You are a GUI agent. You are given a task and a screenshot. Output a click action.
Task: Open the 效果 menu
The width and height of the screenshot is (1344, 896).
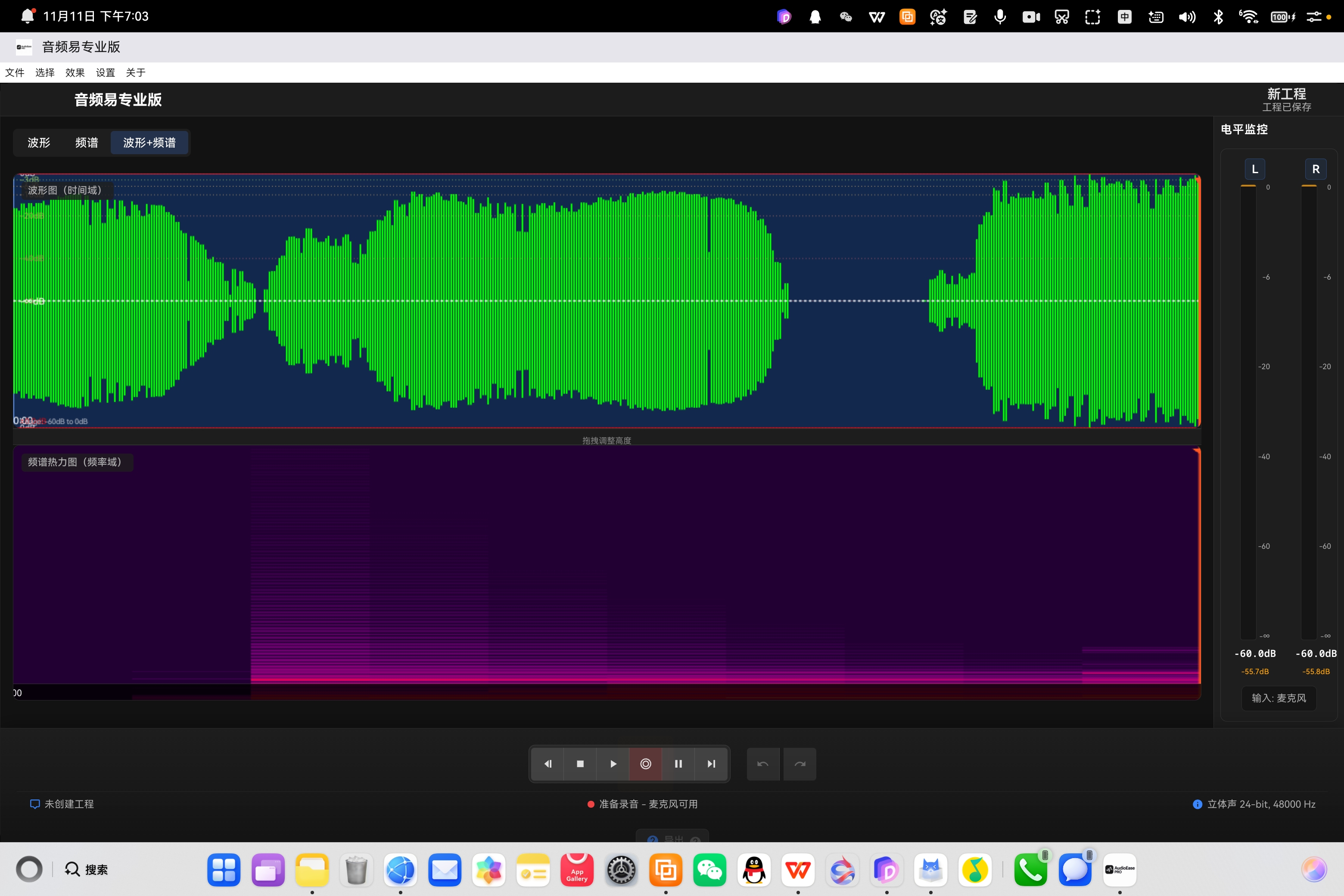pos(75,72)
